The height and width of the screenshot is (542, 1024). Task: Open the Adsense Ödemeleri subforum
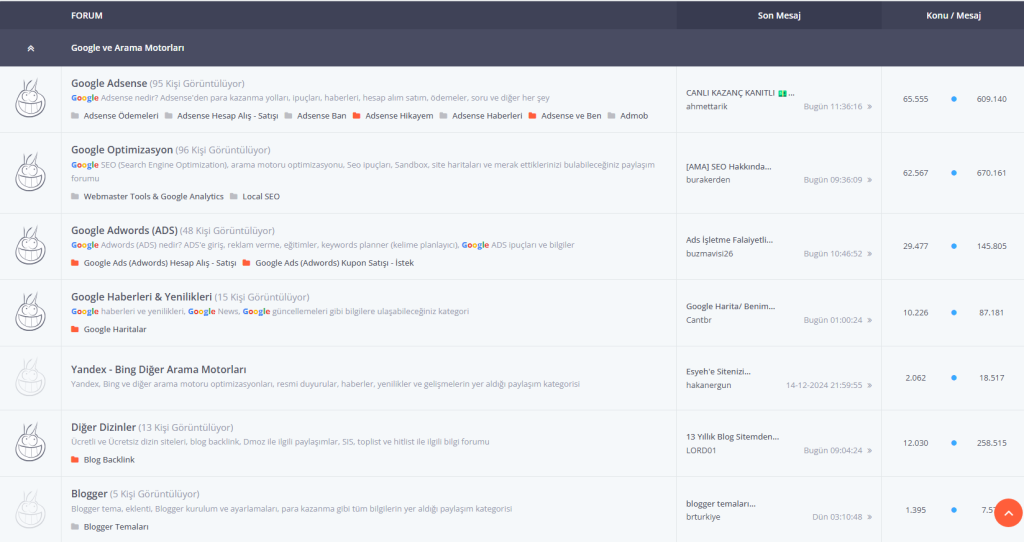121,116
